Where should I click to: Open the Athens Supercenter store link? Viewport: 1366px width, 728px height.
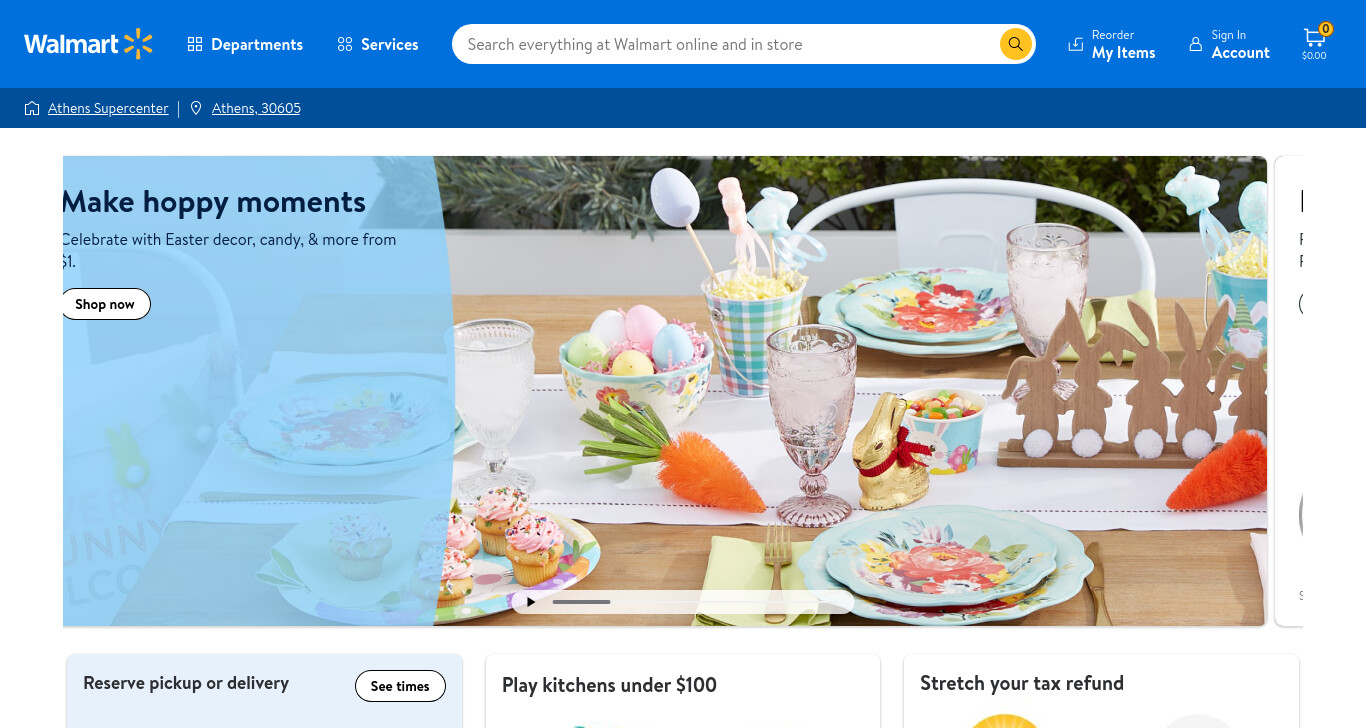pyautogui.click(x=108, y=108)
